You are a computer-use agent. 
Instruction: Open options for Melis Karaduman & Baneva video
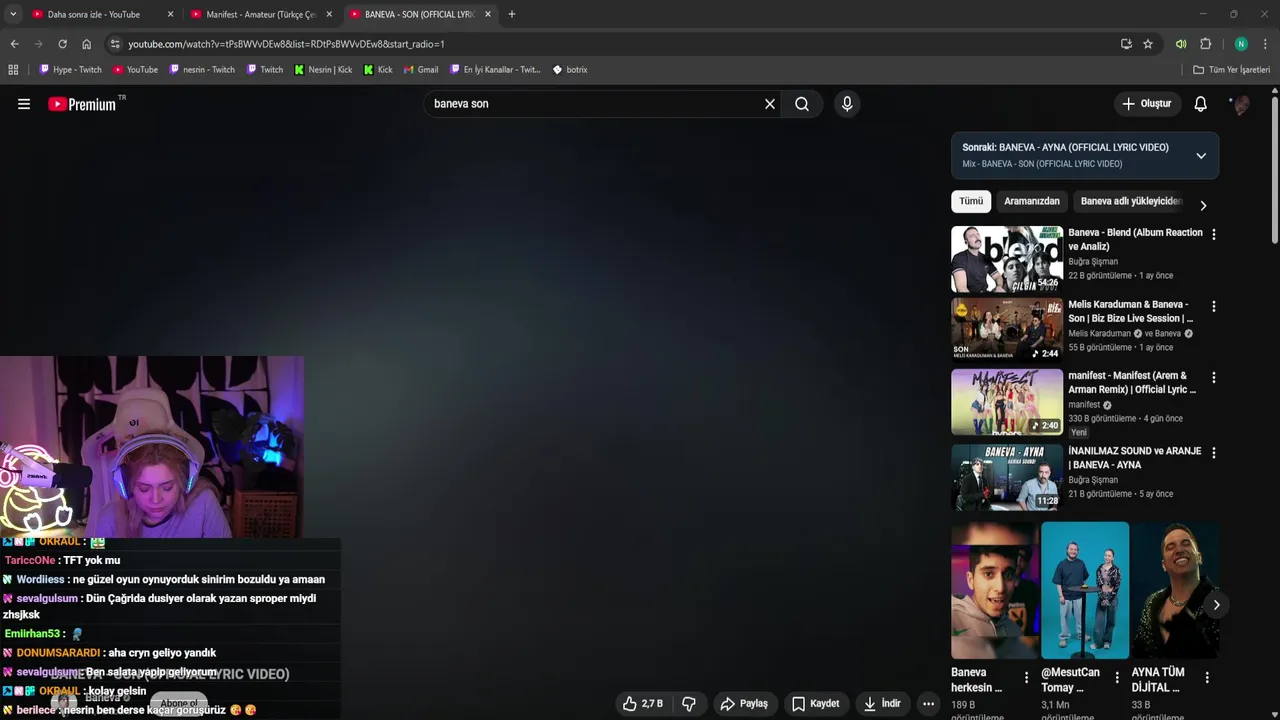(x=1214, y=306)
